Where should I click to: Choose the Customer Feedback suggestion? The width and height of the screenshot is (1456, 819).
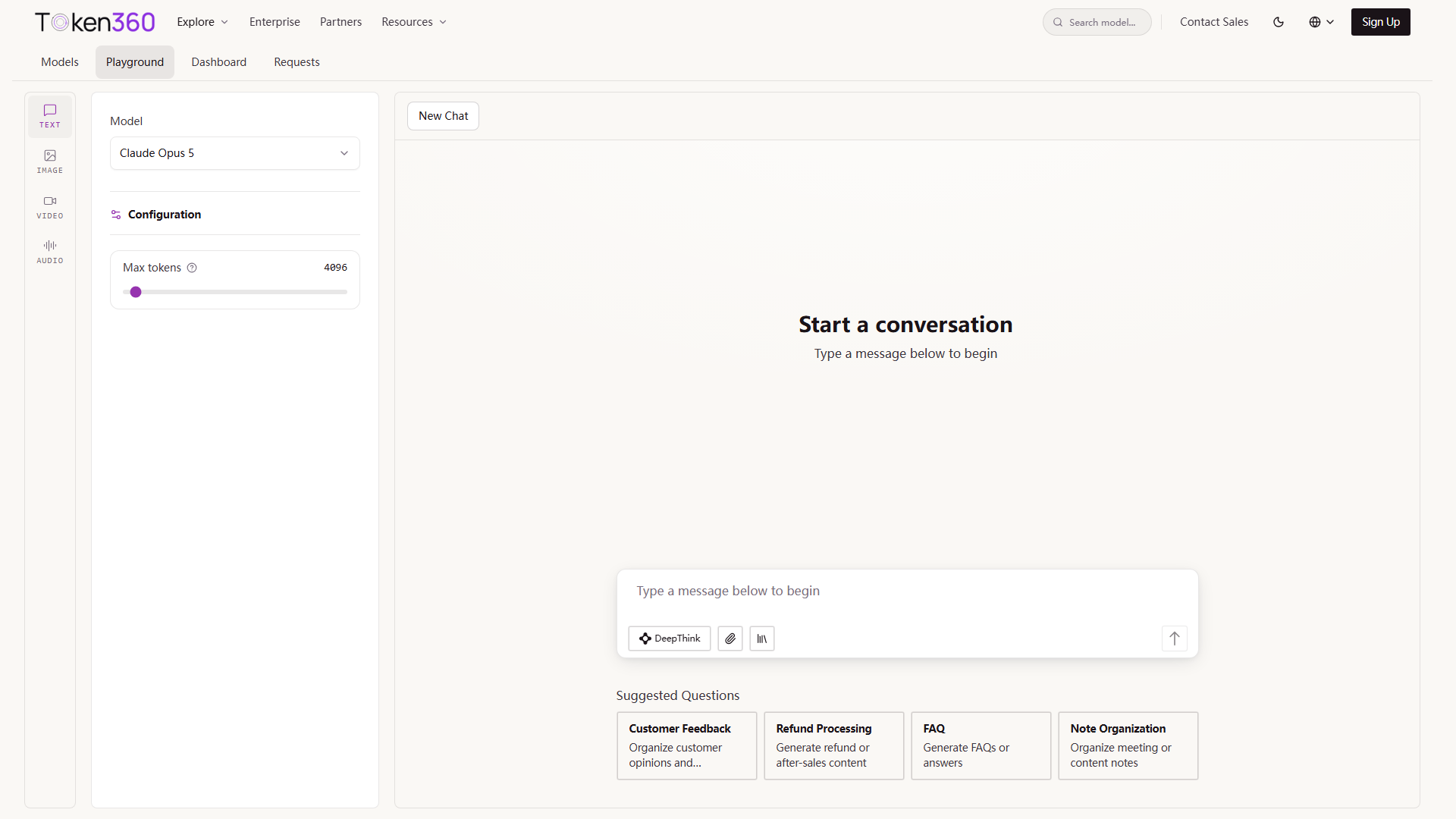pyautogui.click(x=687, y=745)
